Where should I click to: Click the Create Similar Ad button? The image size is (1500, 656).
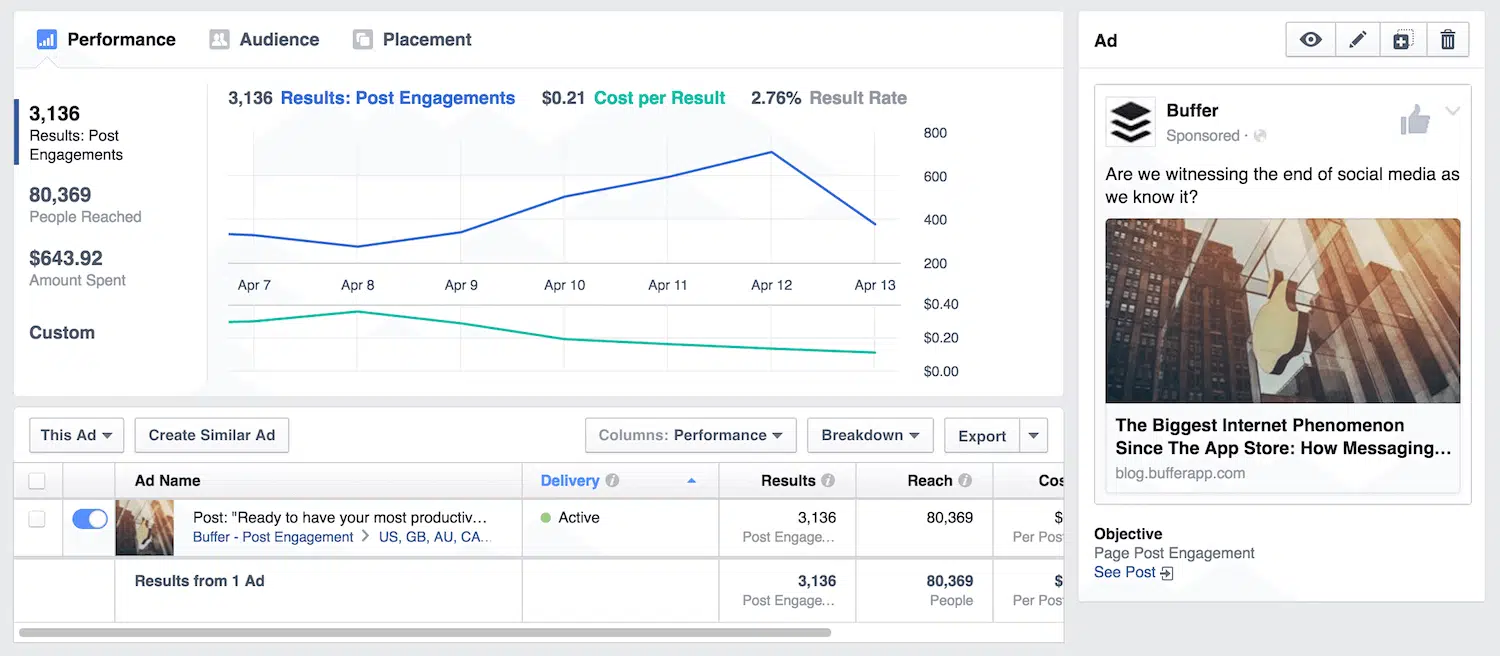point(211,436)
